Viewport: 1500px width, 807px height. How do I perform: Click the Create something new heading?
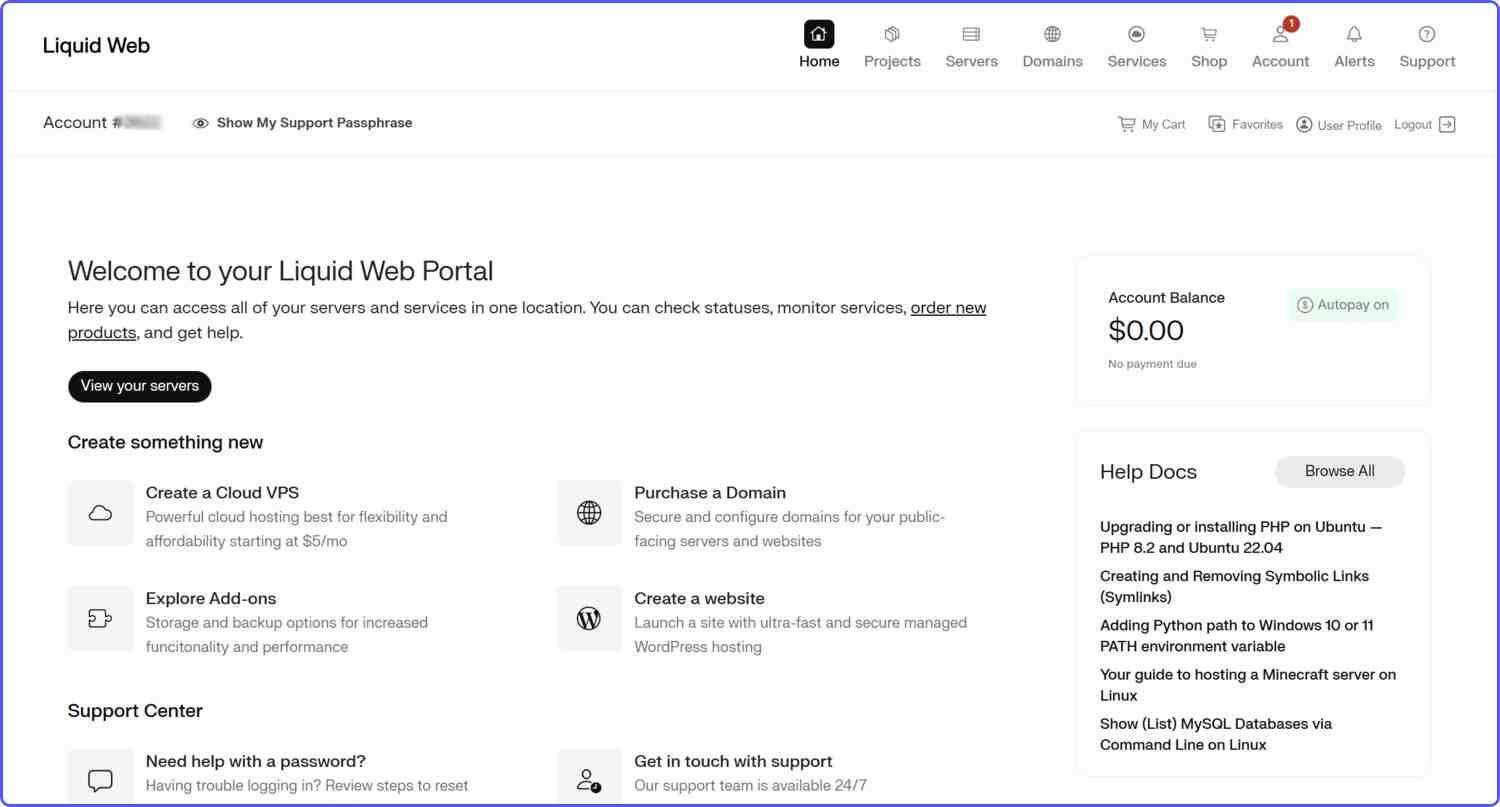(x=165, y=442)
